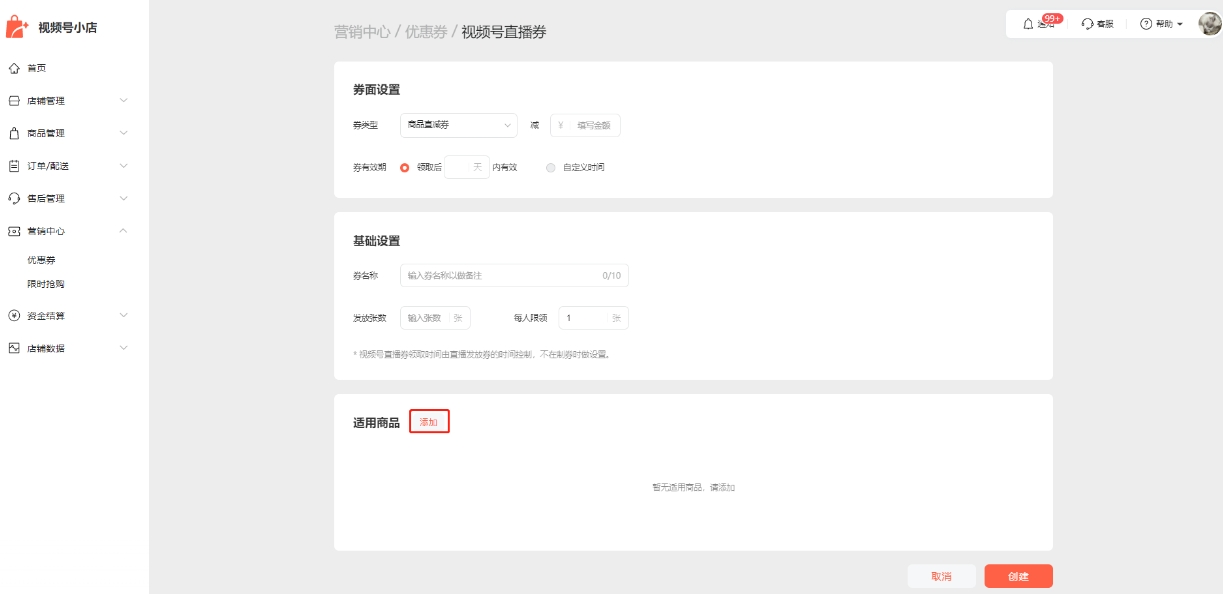The height and width of the screenshot is (594, 1223).
Task: Focus the validity days input field
Action: [x=467, y=167]
